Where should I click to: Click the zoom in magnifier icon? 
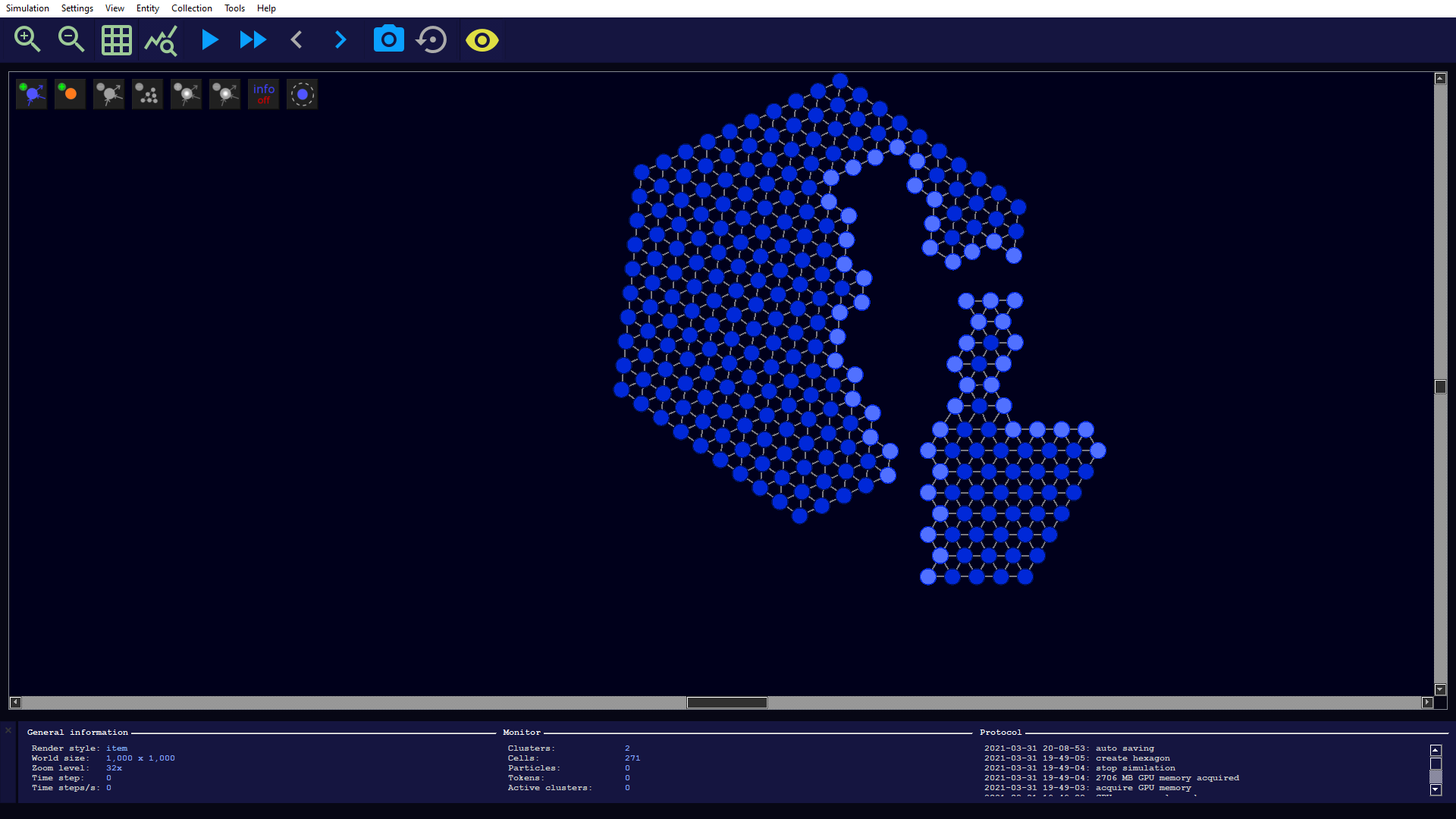27,39
